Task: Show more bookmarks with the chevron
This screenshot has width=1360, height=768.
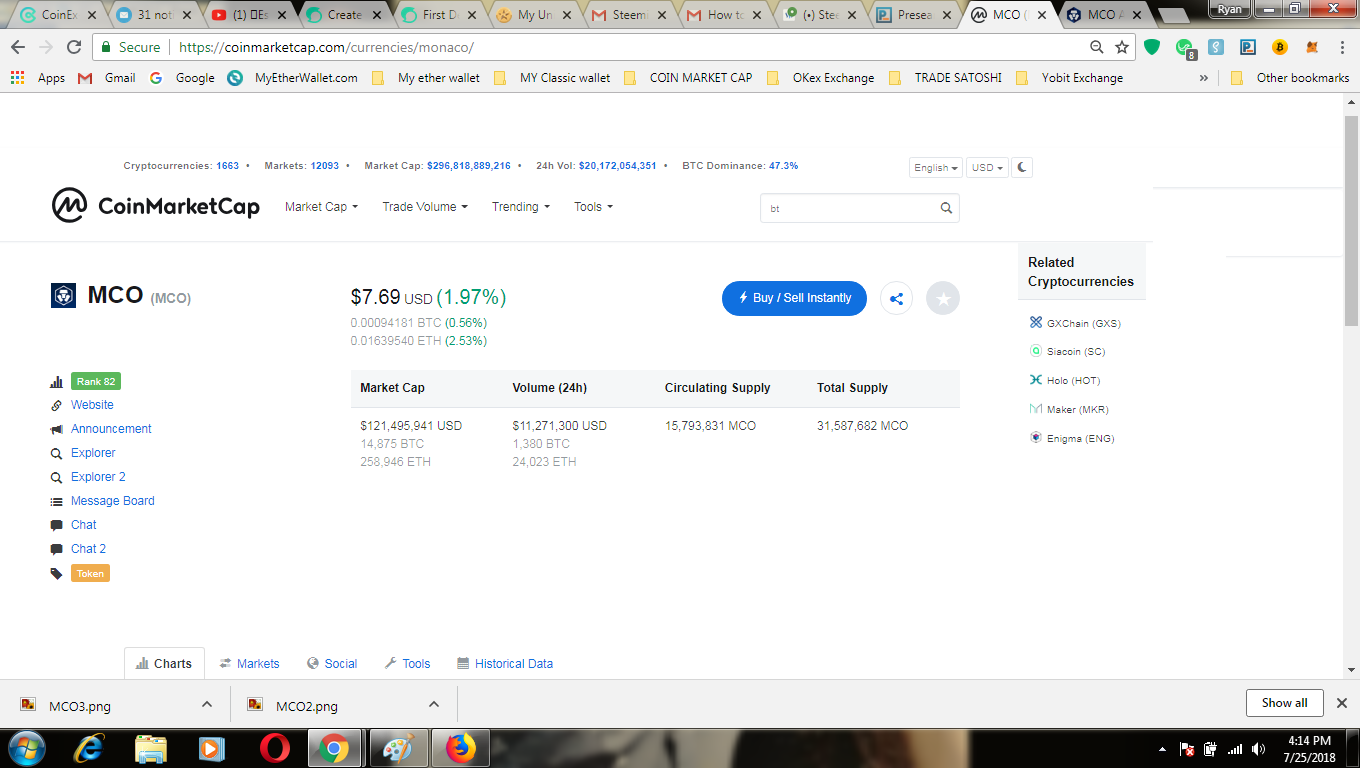Action: 1203,78
